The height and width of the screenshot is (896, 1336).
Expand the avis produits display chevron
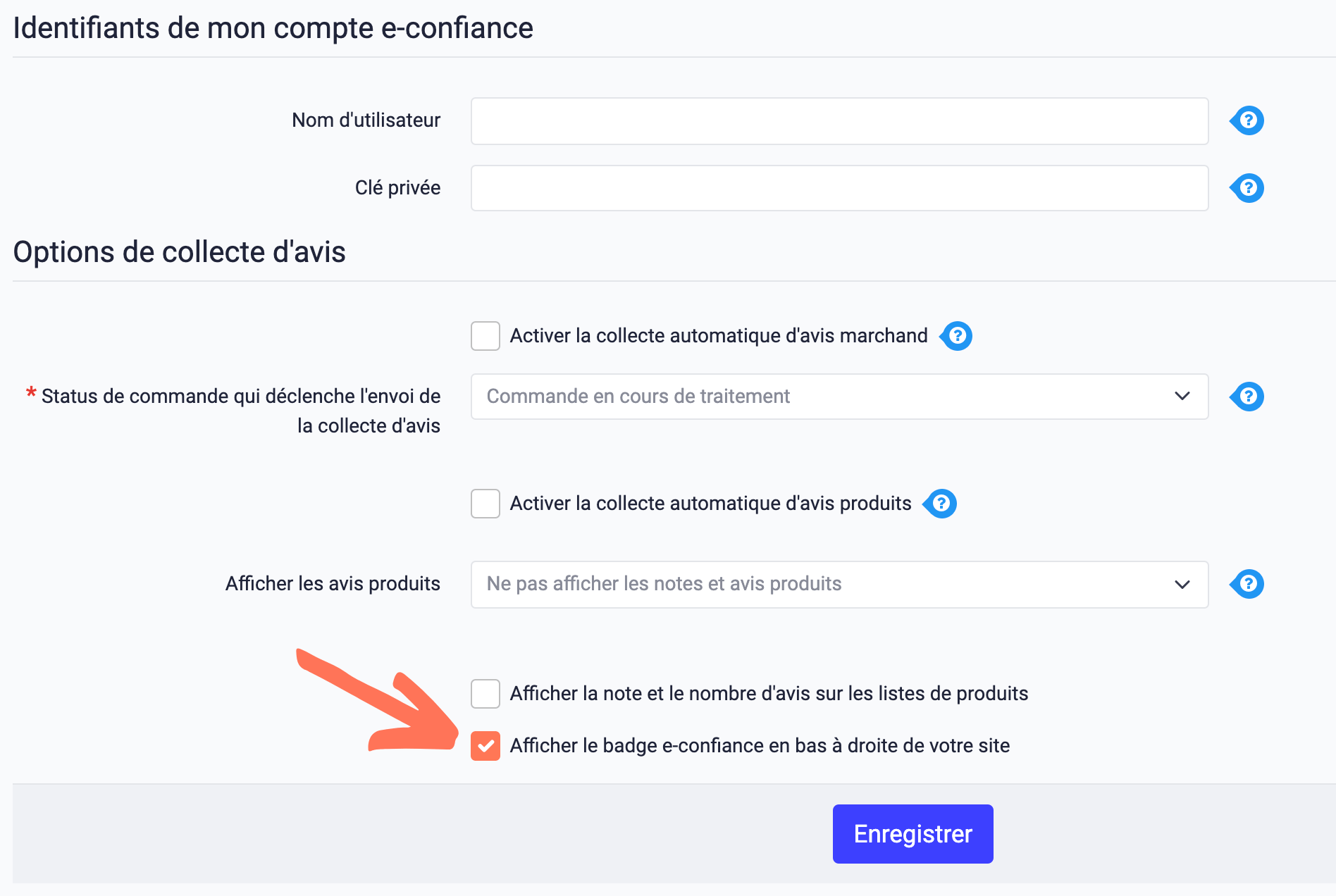pos(1182,585)
